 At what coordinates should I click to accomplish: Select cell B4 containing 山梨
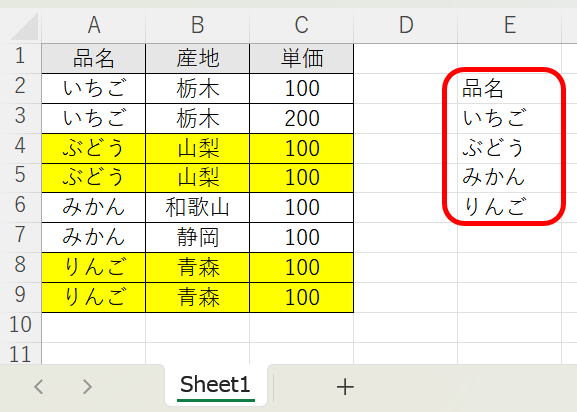[198, 148]
